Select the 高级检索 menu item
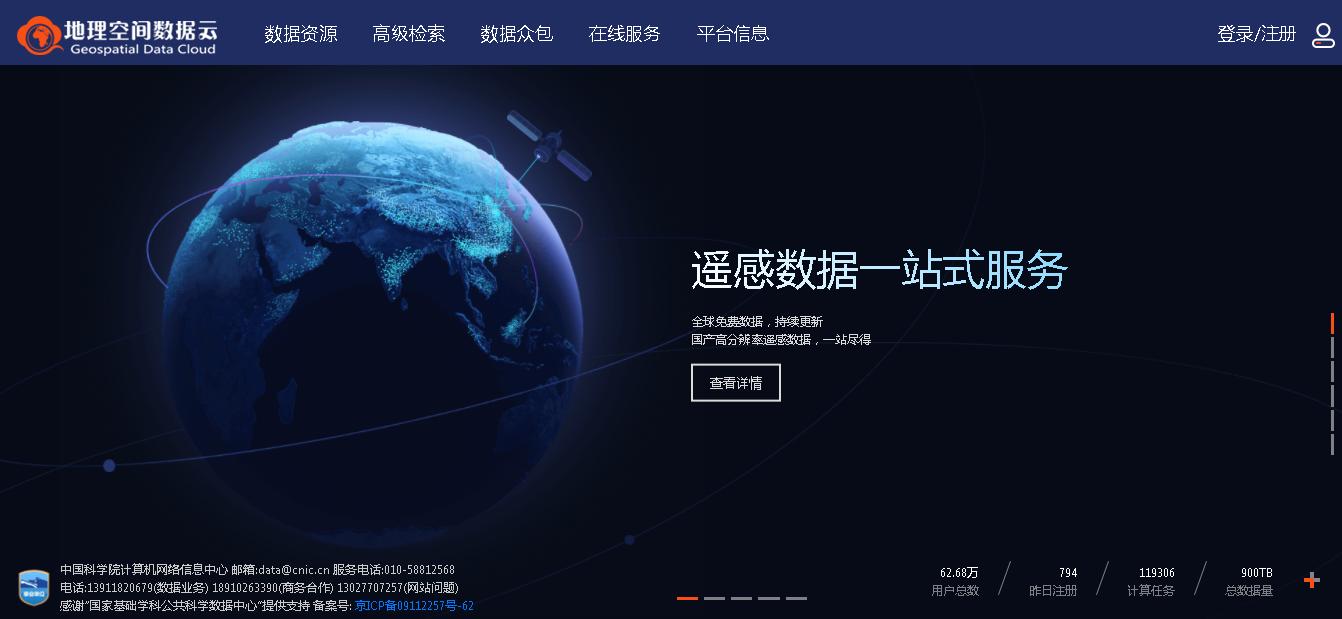This screenshot has height=619, width=1342. click(408, 33)
